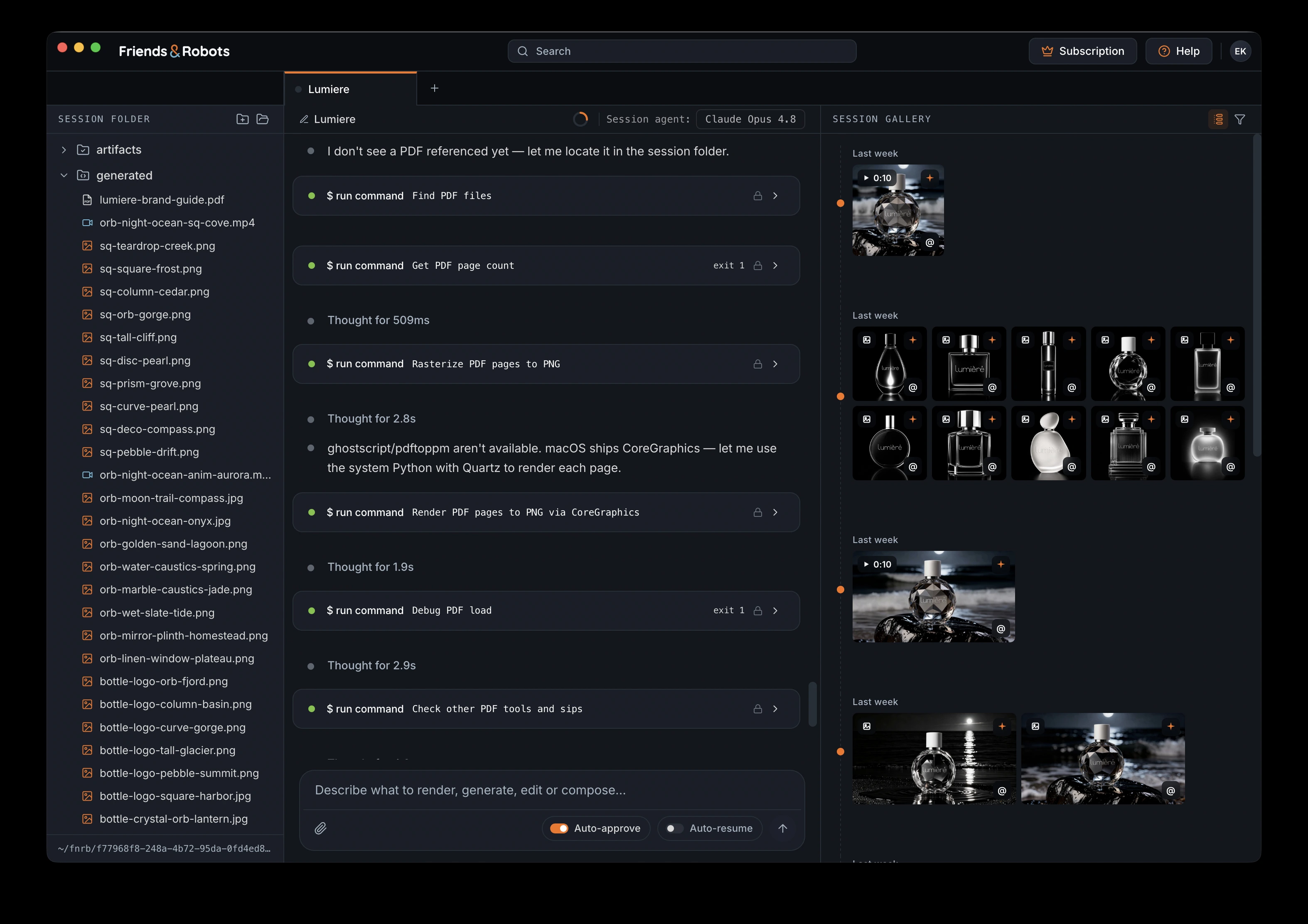Click the lock icon on Rasterize PDF pages row
The image size is (1308, 924).
coord(758,364)
